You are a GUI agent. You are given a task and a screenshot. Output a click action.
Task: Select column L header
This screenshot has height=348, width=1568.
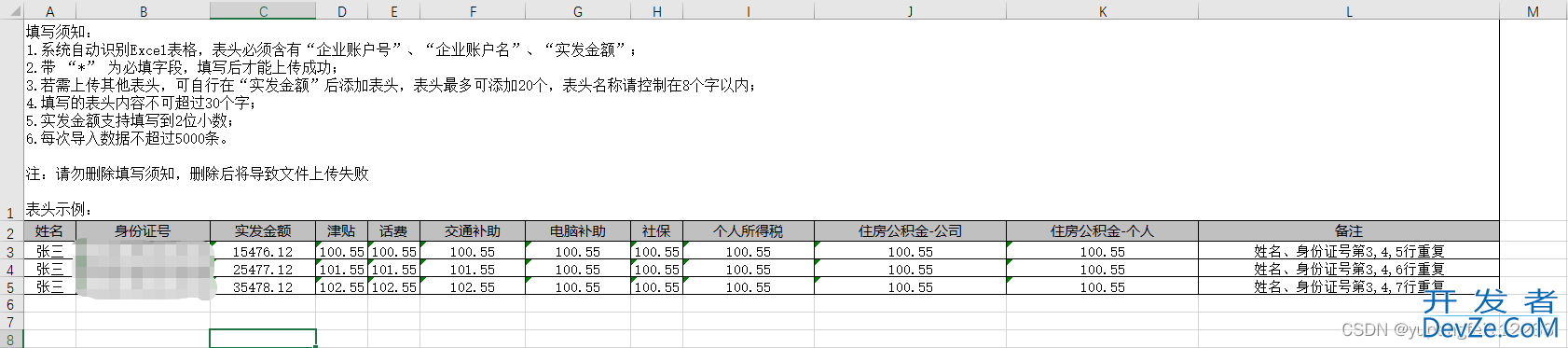pos(1349,10)
